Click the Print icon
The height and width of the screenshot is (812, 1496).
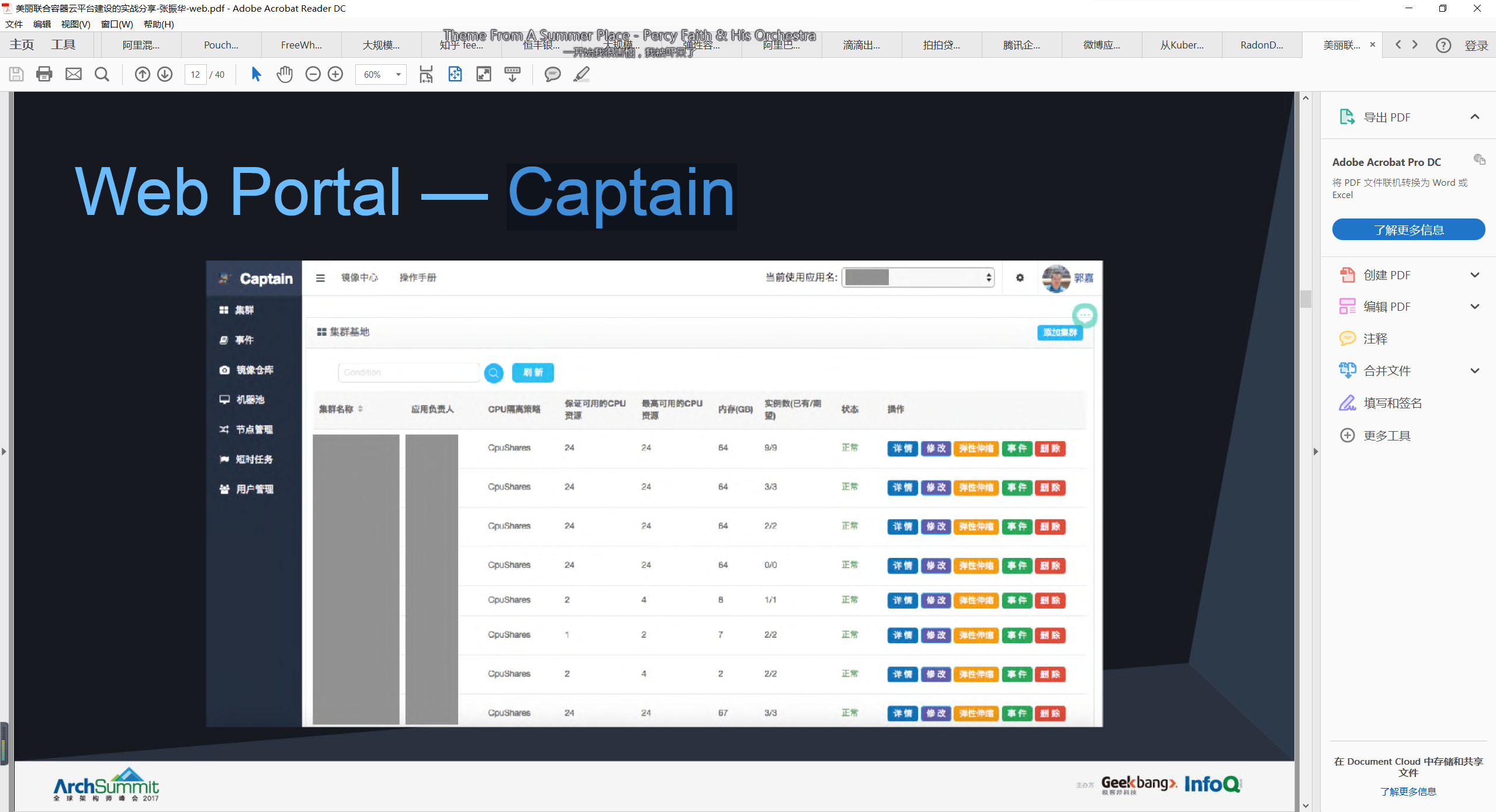pyautogui.click(x=44, y=74)
